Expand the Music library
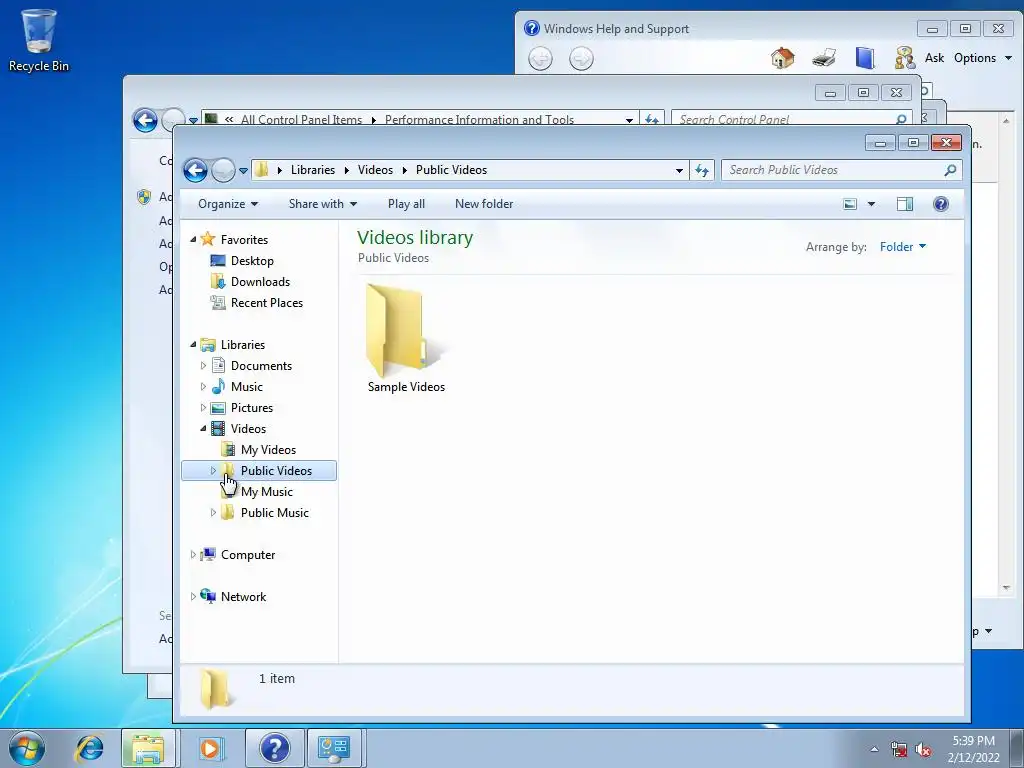This screenshot has height=768, width=1024. click(x=203, y=387)
